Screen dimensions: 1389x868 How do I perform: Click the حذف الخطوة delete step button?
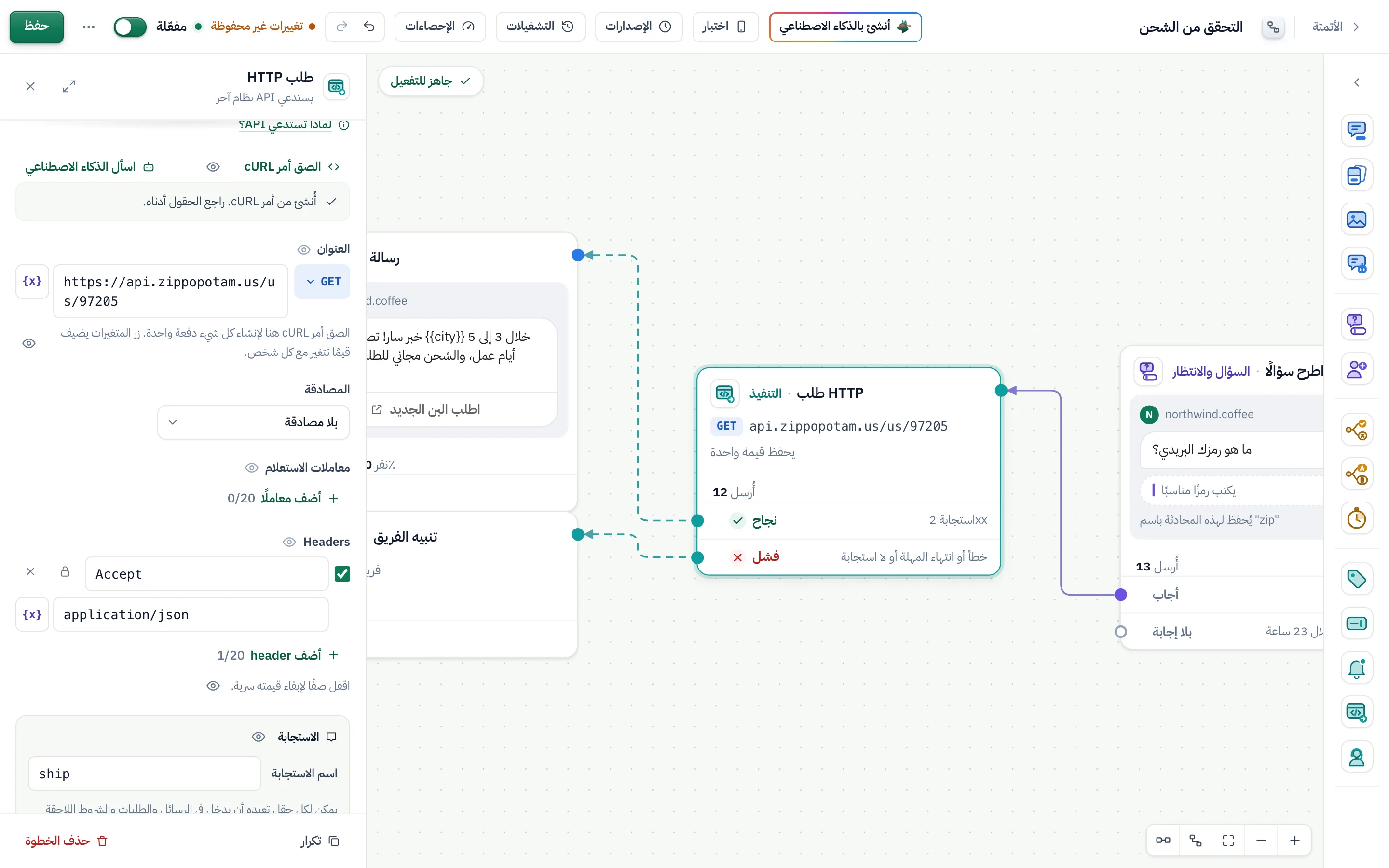(67, 841)
